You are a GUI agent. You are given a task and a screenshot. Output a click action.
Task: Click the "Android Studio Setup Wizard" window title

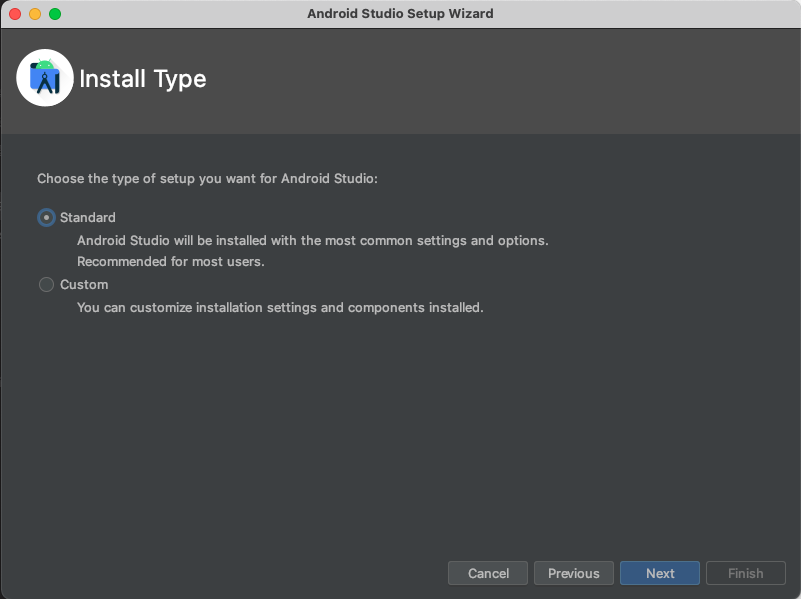[x=400, y=14]
